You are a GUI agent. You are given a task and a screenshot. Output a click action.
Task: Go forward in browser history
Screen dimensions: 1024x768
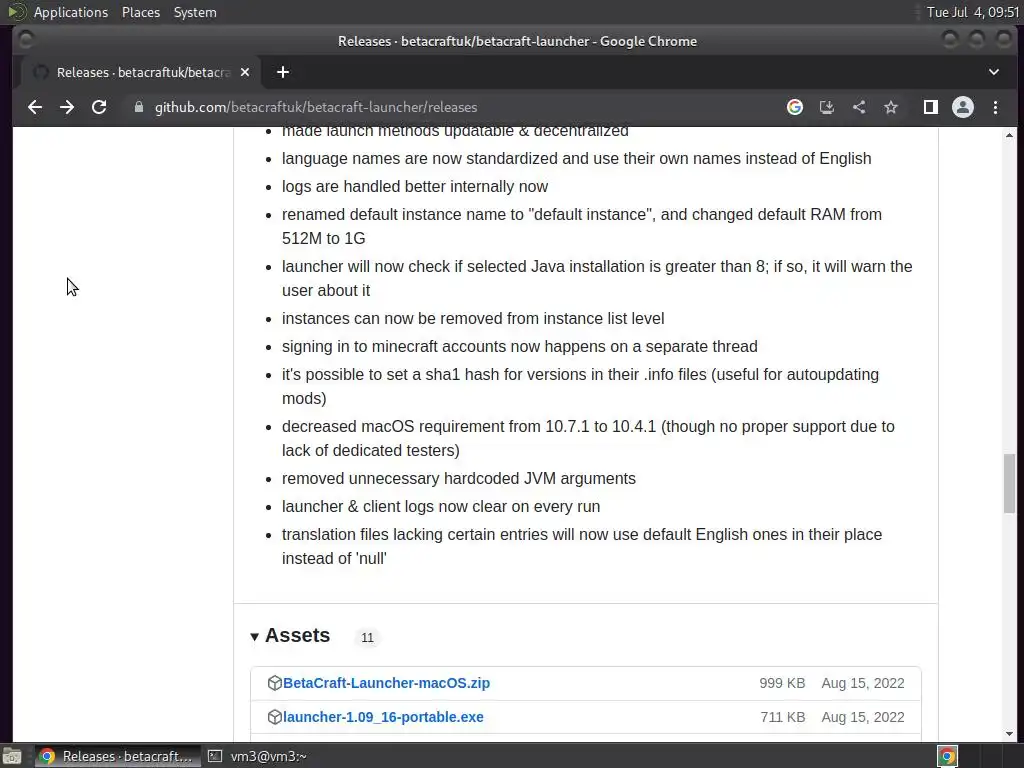click(67, 107)
